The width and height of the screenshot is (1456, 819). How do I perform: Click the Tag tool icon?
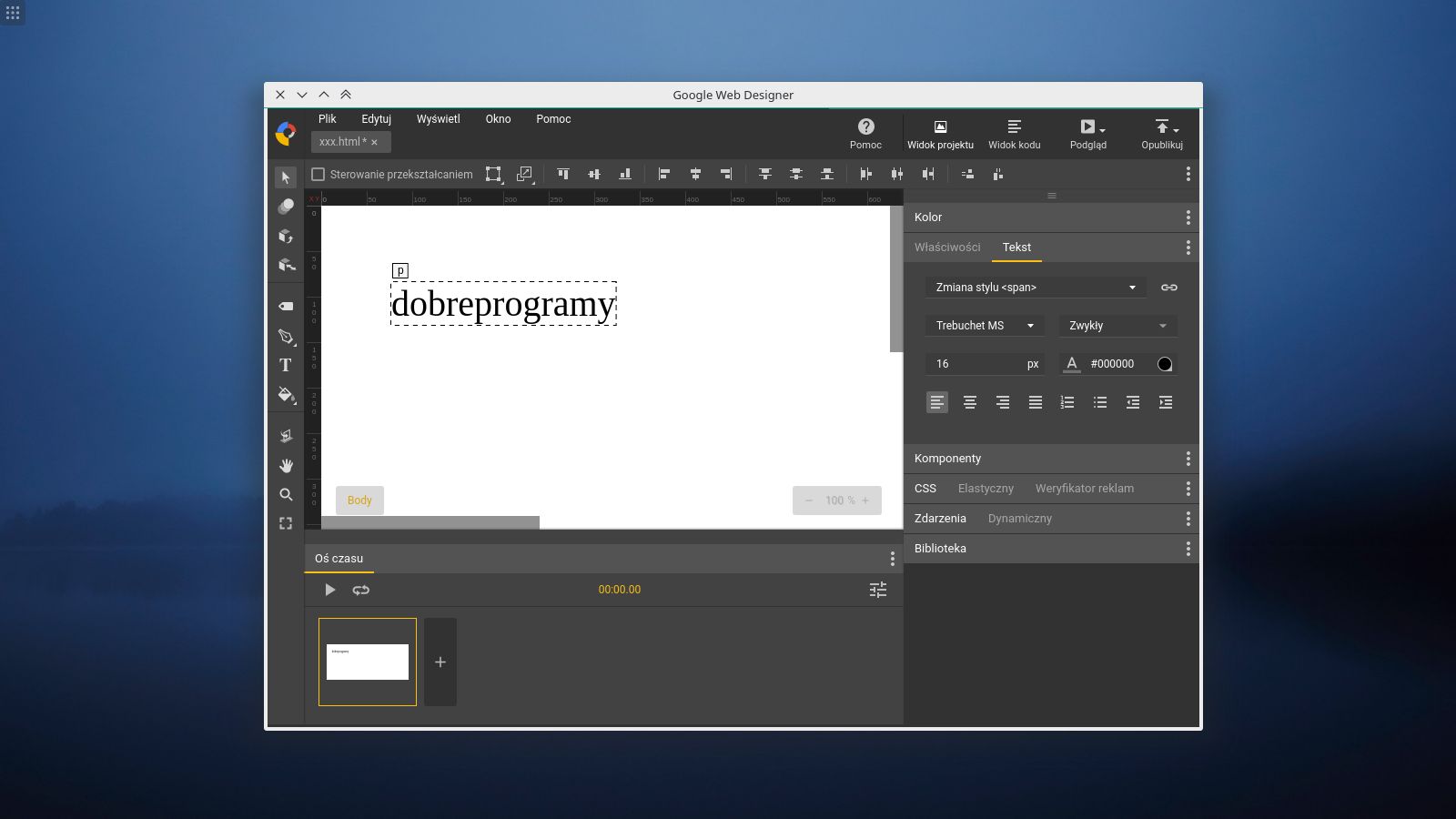[x=286, y=307]
